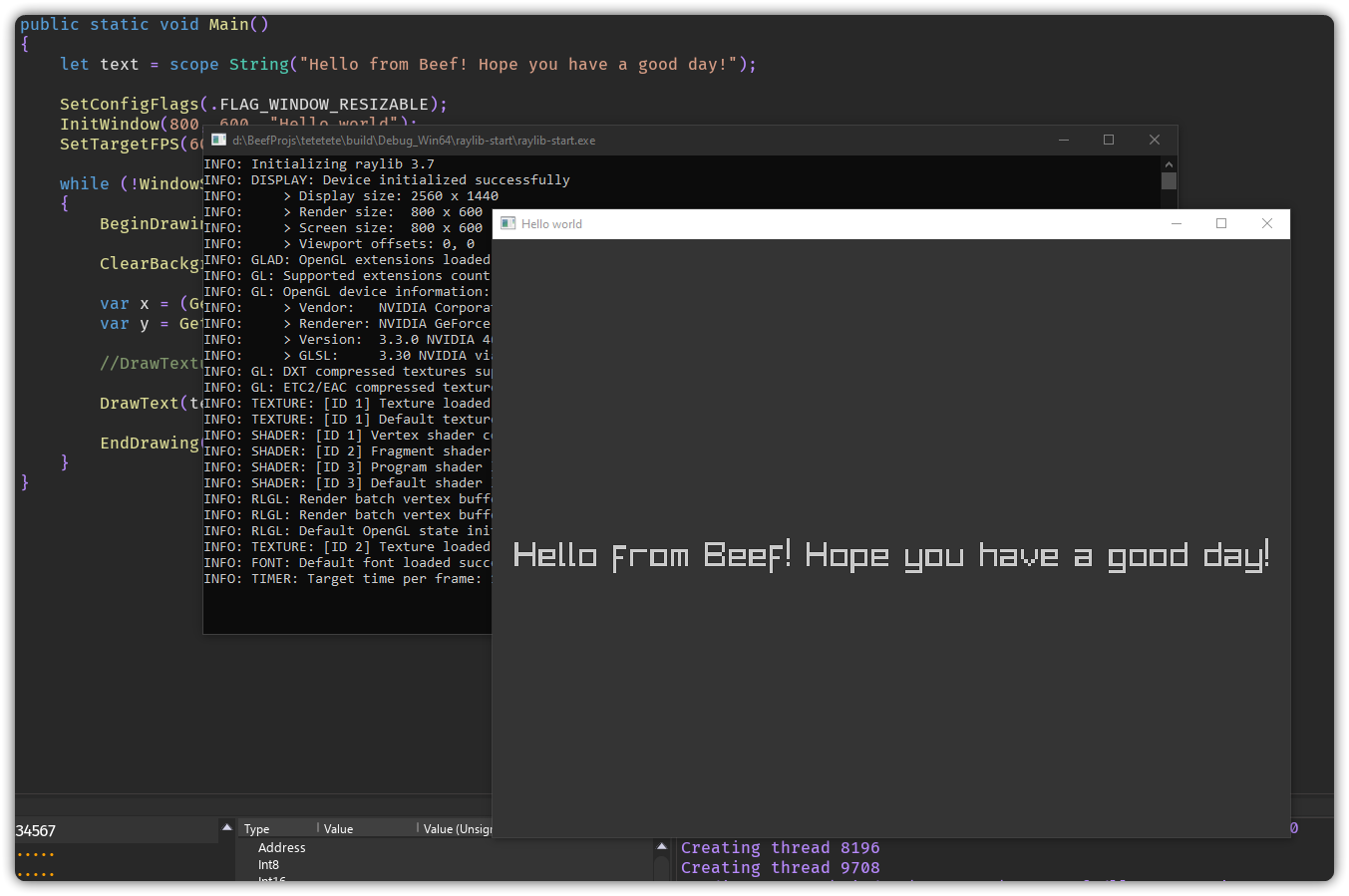Click 'TEXTURE: [ID 2] Texture loaded' line
The height and width of the screenshot is (896, 1349).
click(347, 547)
